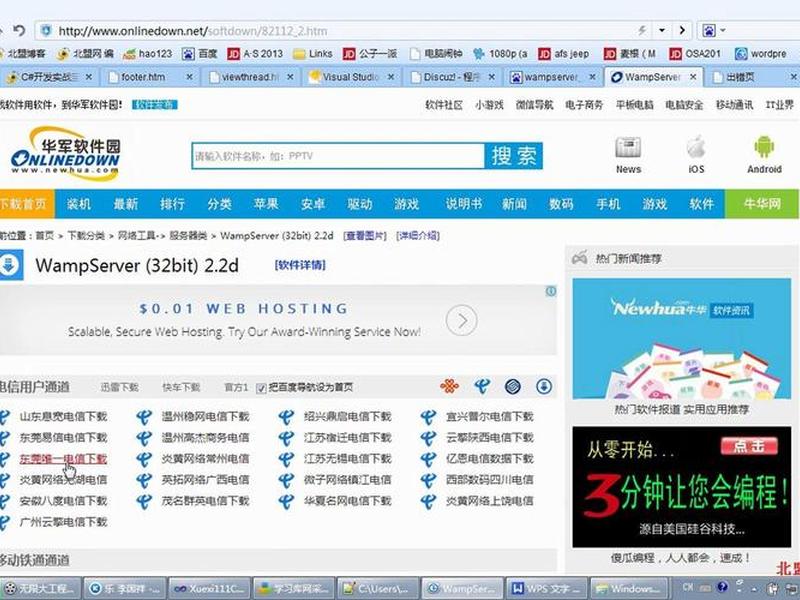800x600 pixels.
Task: Open the wordpre bookmark
Action: tap(761, 54)
